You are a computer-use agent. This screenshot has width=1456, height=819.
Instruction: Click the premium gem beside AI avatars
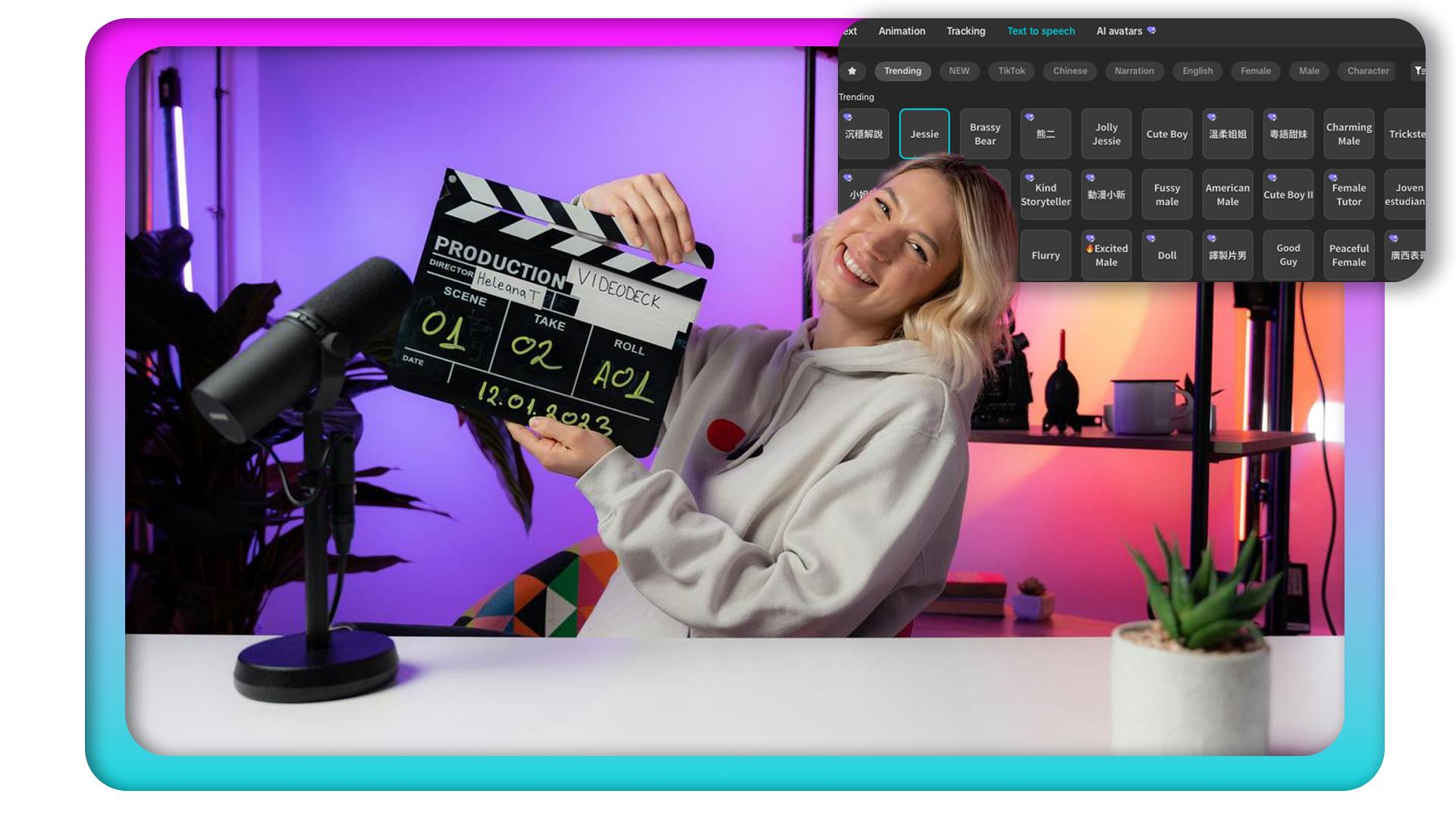coord(1151,30)
